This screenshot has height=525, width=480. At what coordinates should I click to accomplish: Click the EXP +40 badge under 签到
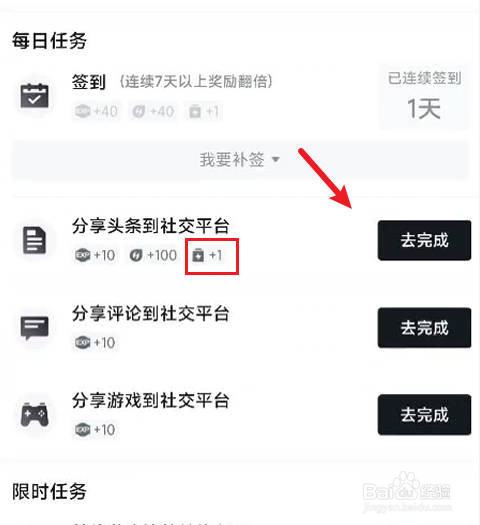click(96, 111)
